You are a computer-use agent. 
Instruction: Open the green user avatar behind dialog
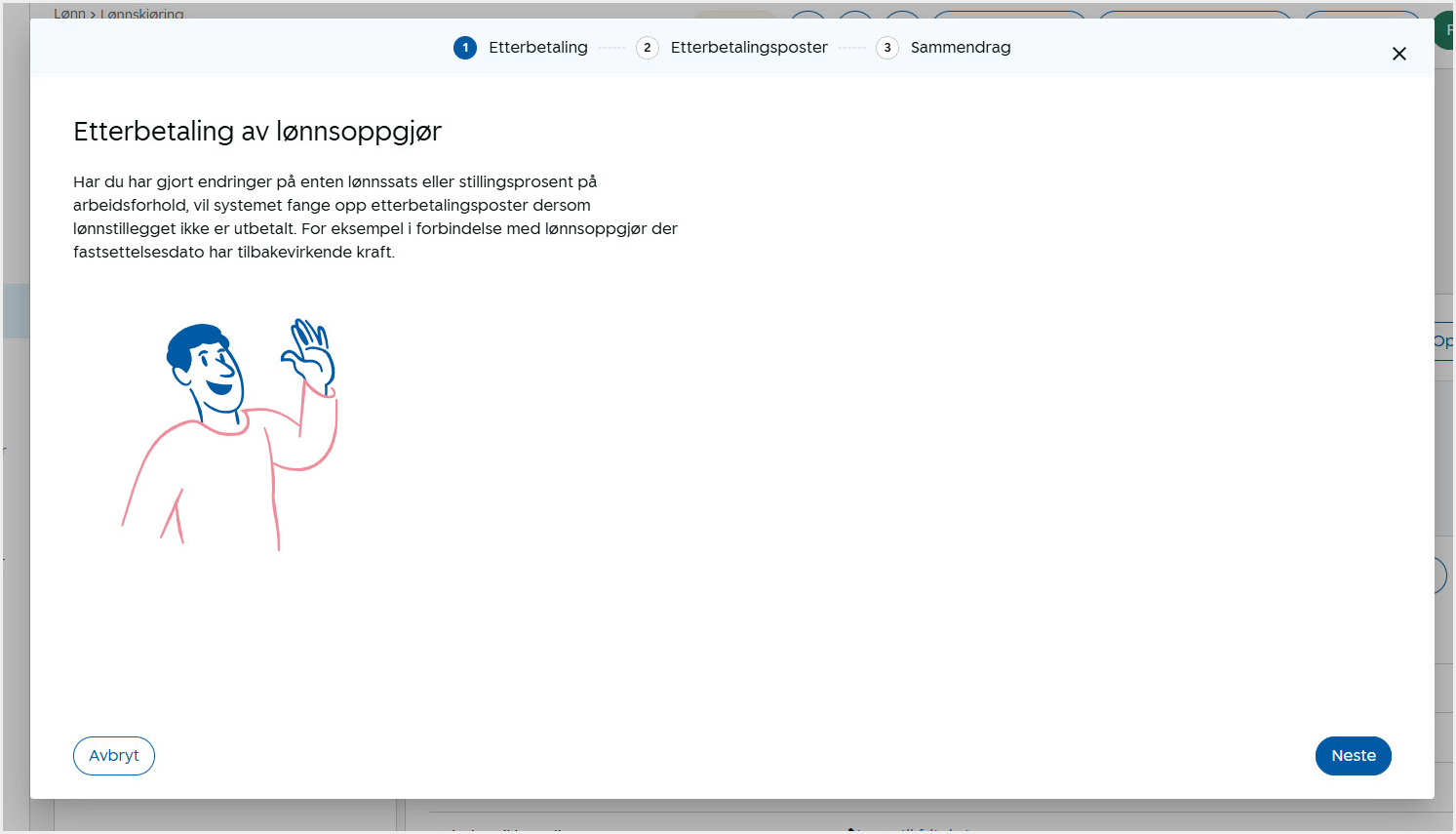coord(1445,30)
